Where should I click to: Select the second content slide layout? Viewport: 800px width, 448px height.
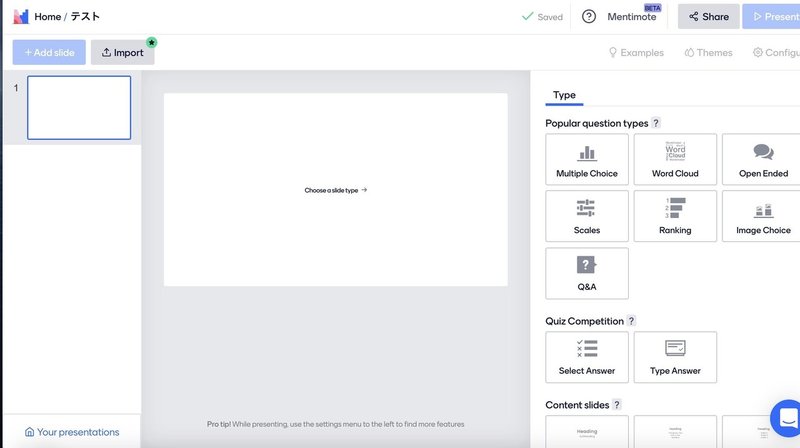click(x=675, y=432)
